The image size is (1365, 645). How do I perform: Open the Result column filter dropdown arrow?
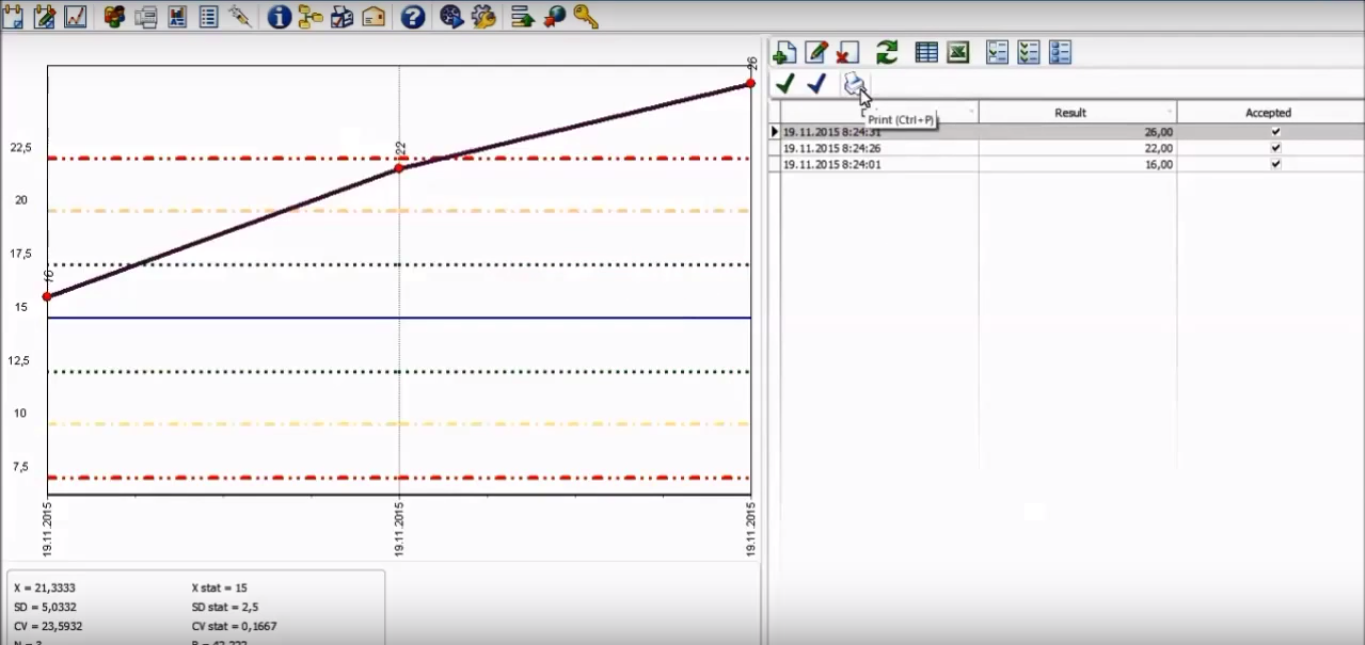tap(1170, 113)
